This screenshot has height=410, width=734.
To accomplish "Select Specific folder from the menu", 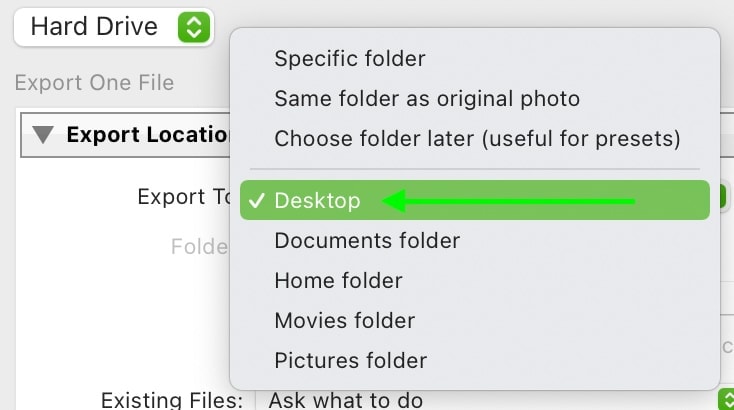I will click(350, 59).
